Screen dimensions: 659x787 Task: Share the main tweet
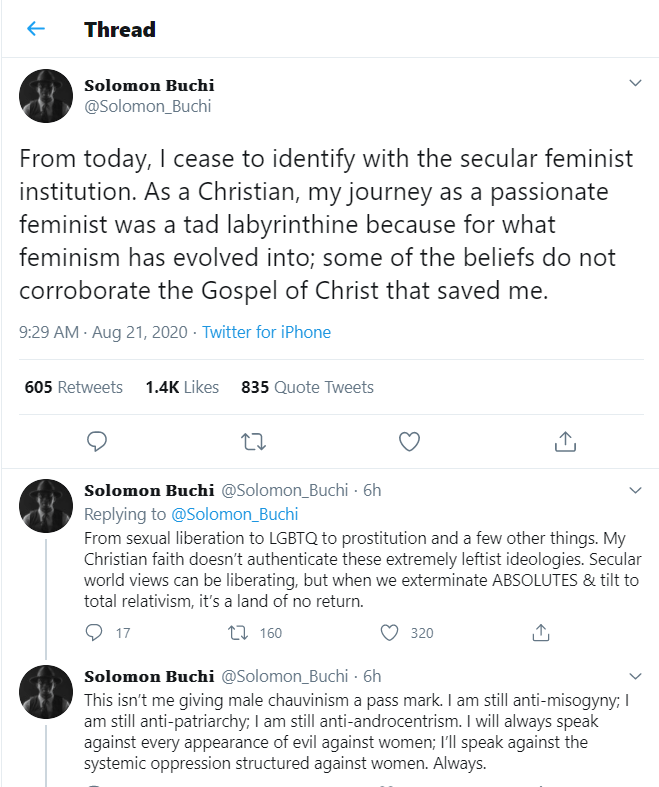[x=564, y=440]
